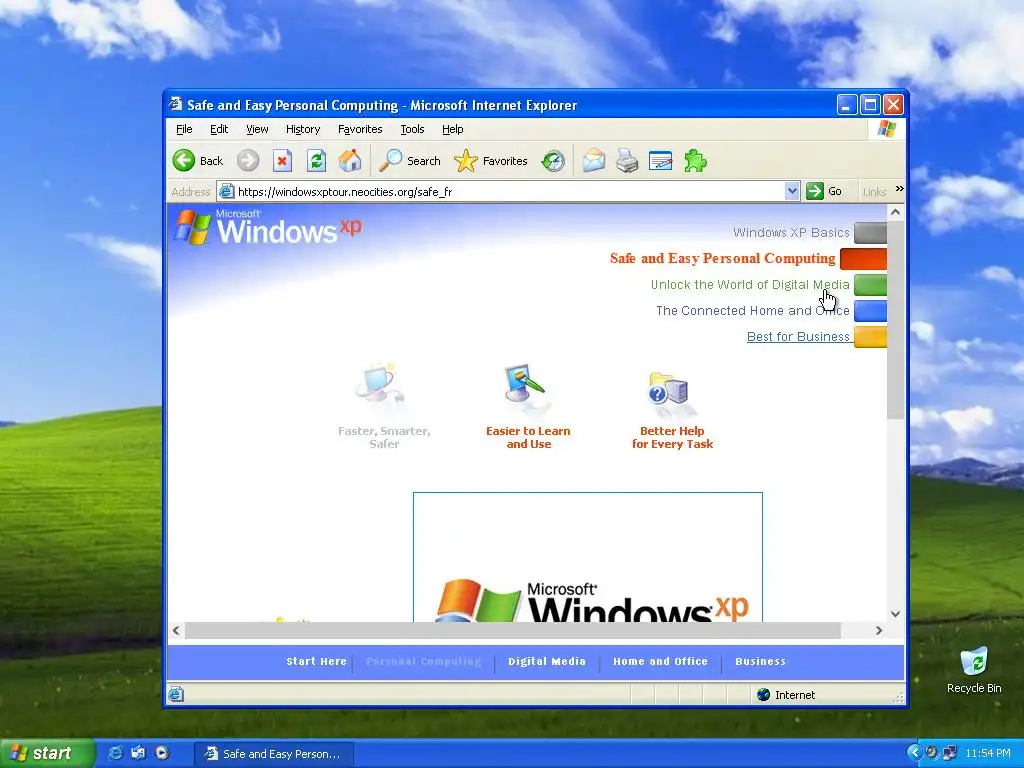Open the Favorites menu

pos(360,129)
